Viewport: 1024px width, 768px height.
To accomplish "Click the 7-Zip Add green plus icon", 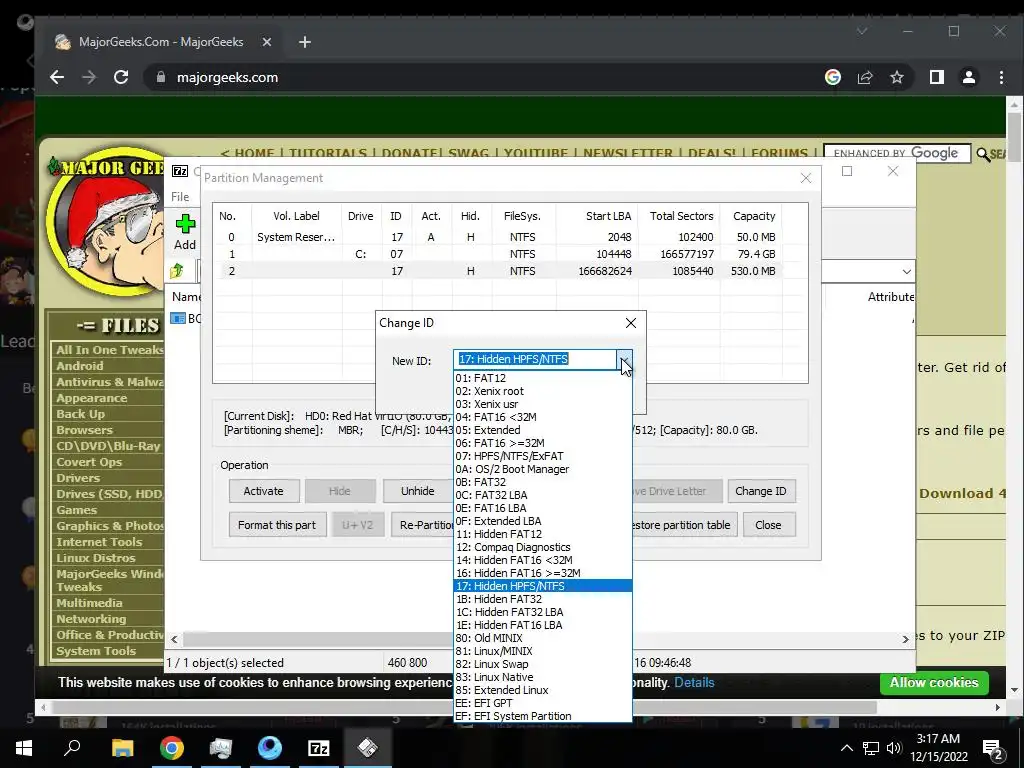I will coord(185,225).
